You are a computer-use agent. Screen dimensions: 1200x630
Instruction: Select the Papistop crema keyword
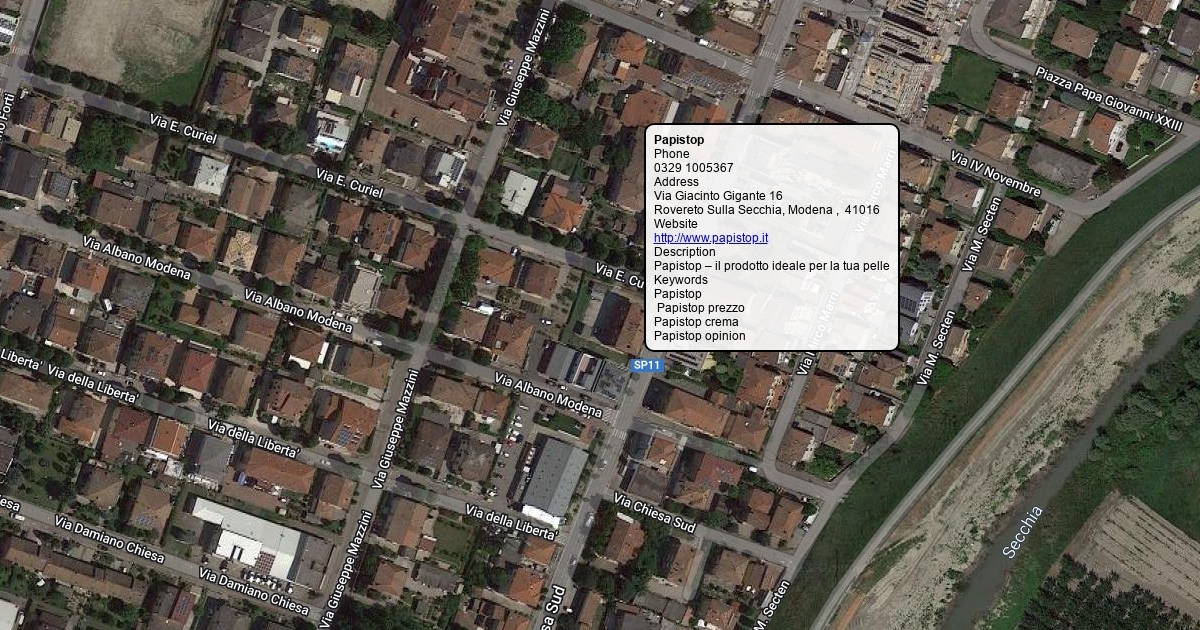pos(696,322)
